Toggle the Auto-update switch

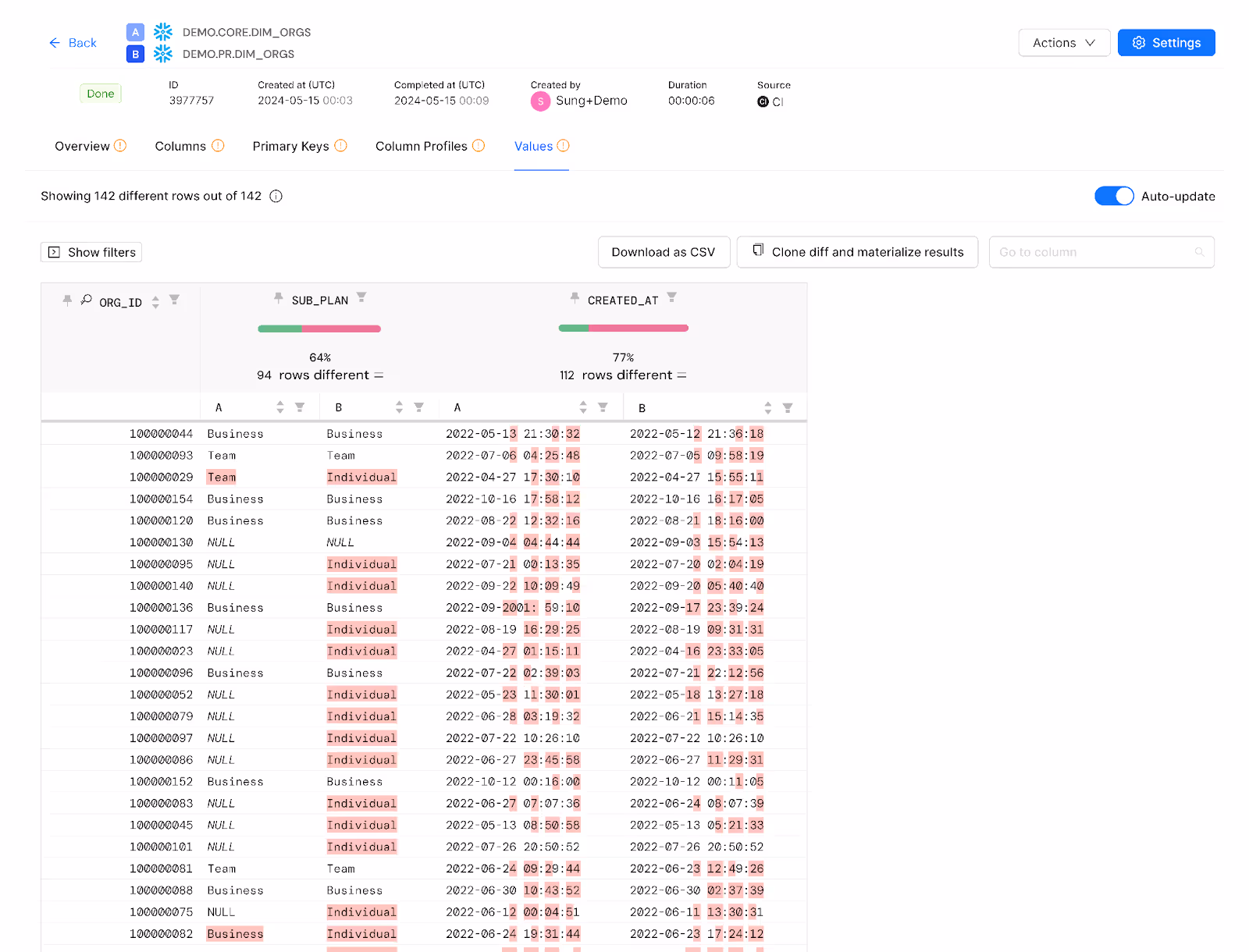point(1114,196)
